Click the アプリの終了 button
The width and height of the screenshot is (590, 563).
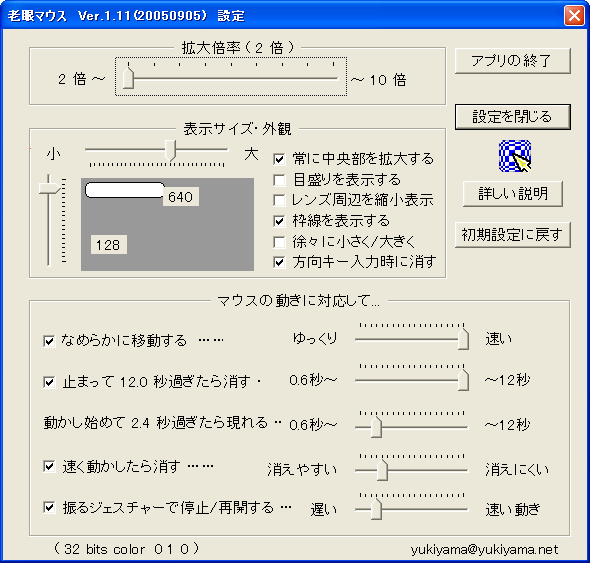point(512,61)
